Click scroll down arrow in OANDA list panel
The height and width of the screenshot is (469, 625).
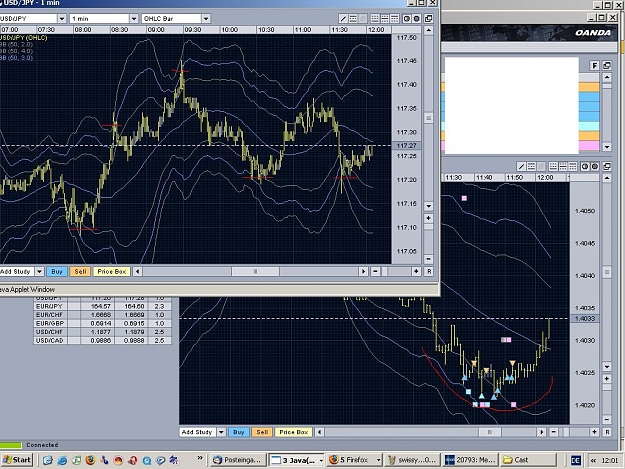(607, 147)
